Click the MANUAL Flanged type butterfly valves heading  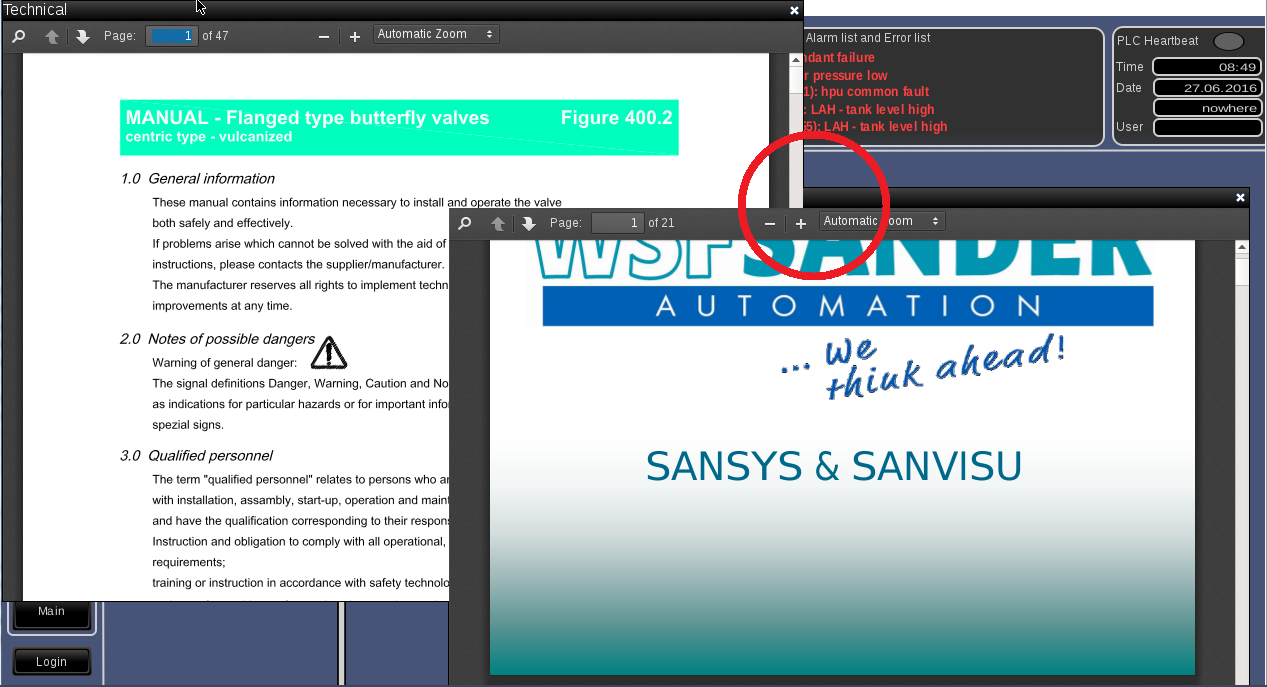308,118
